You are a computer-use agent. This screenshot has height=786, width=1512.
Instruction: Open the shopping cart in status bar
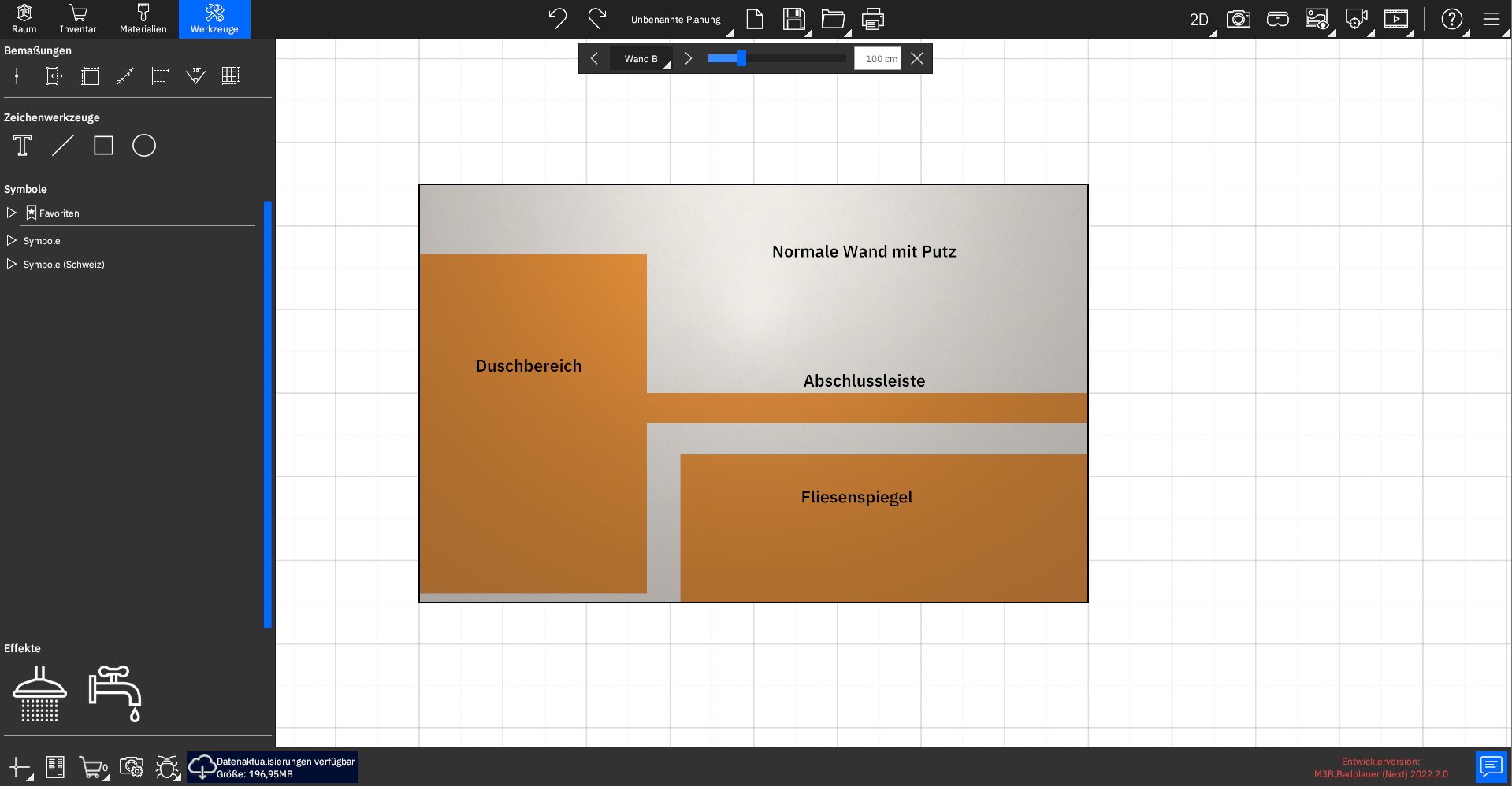click(93, 767)
